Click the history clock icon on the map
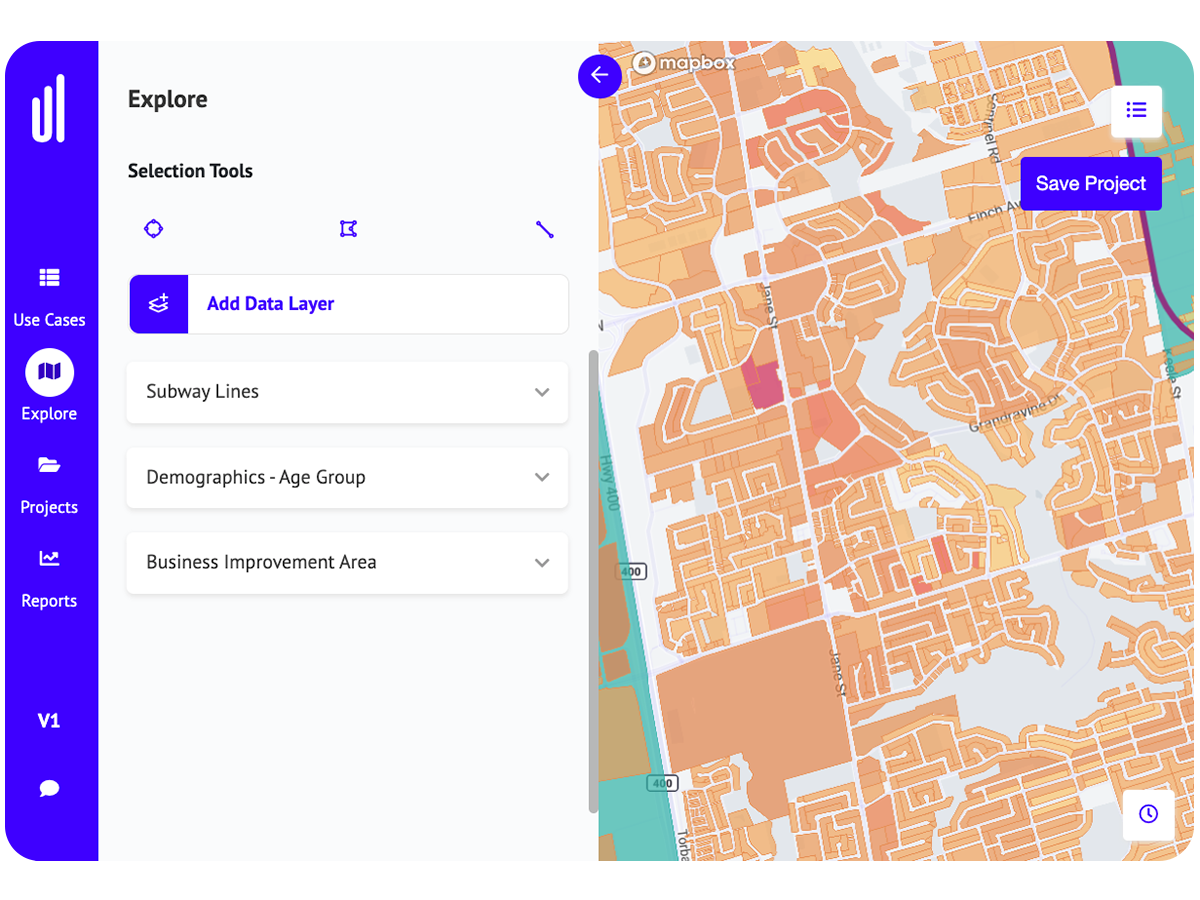This screenshot has height=900, width=1200. coord(1148,815)
